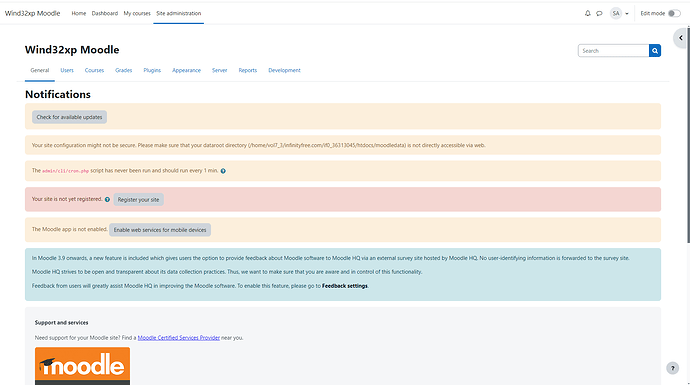Open My courses in top navigation
This screenshot has height=385, width=690.
137,13
